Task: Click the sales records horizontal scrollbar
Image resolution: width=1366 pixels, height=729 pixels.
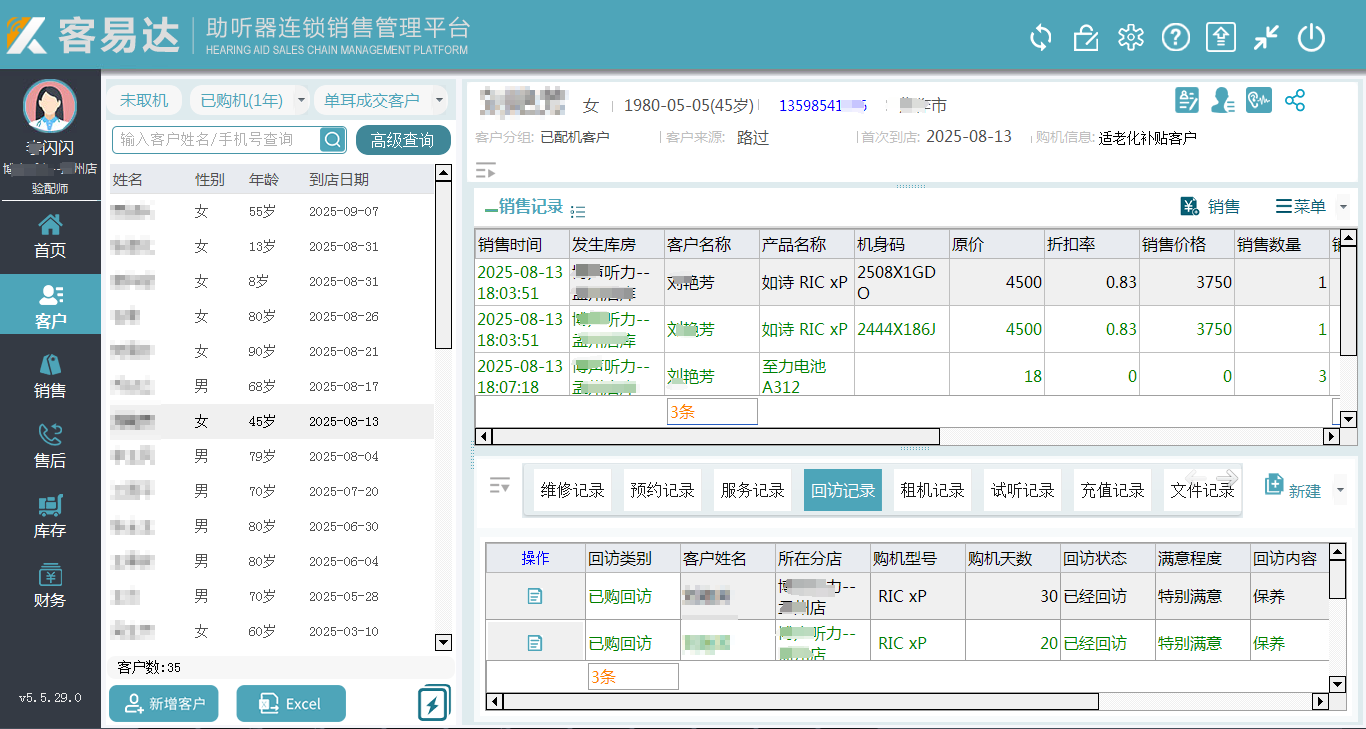Action: [x=715, y=436]
